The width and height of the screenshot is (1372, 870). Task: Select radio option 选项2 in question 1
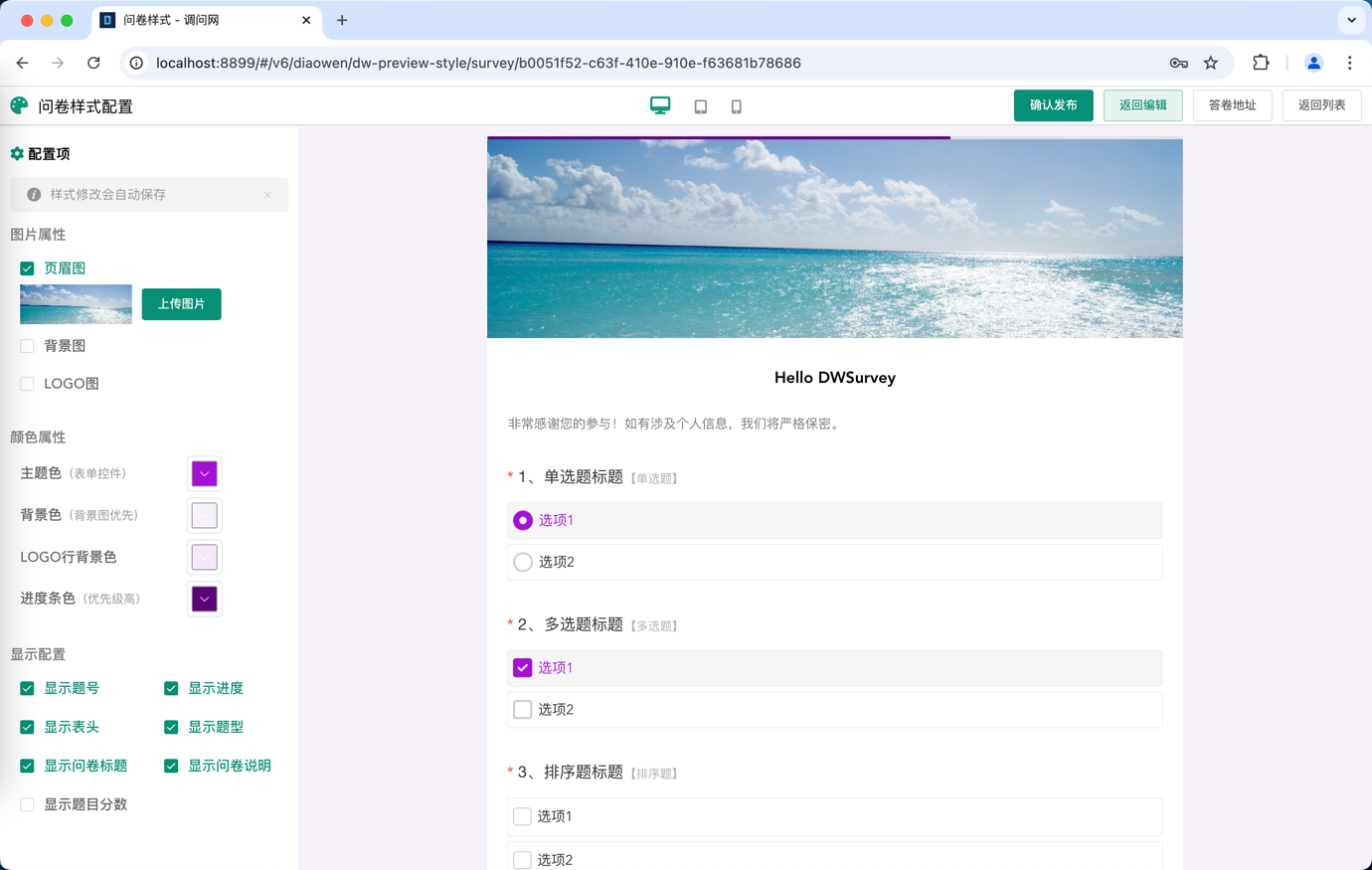[523, 563]
